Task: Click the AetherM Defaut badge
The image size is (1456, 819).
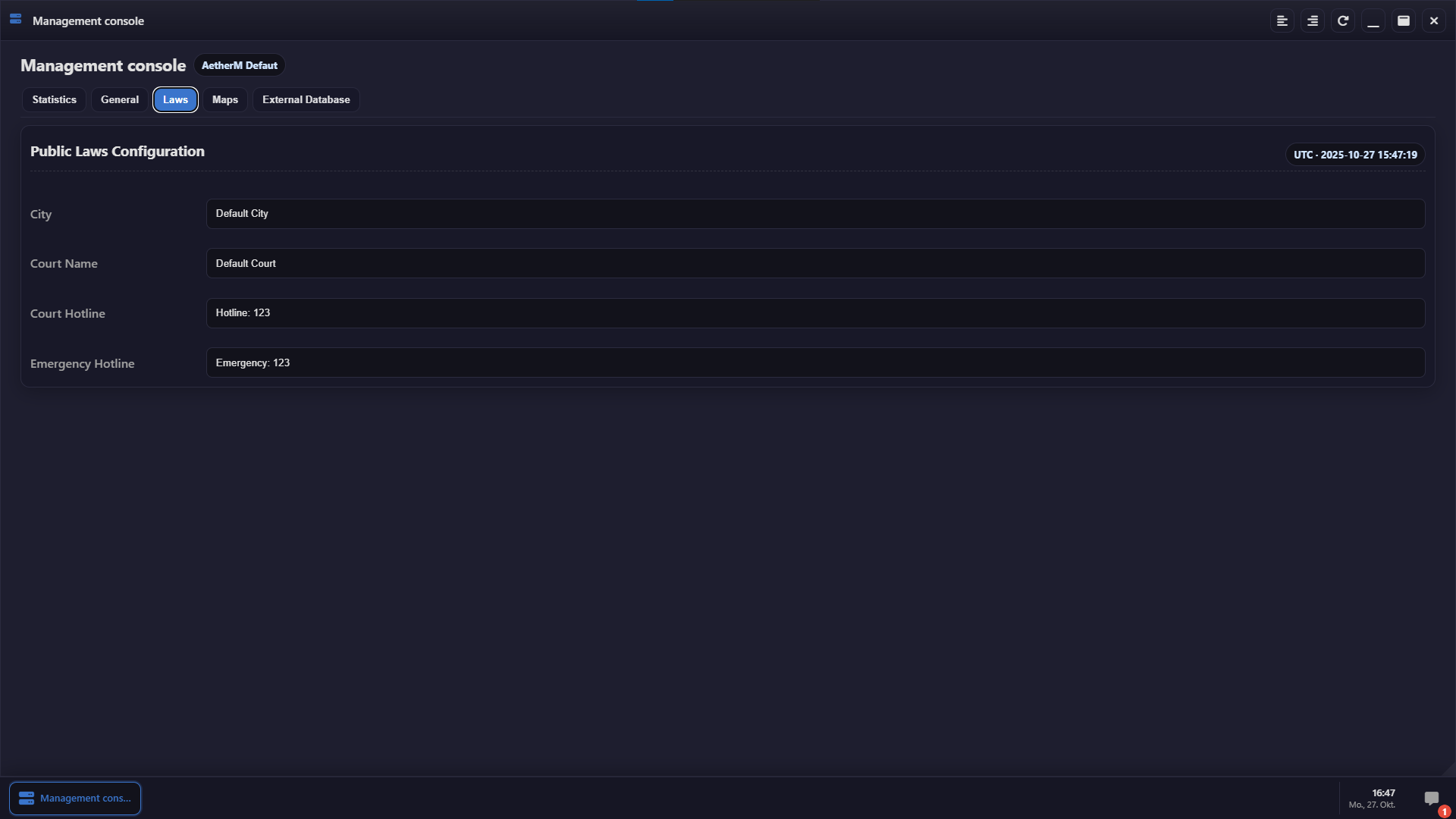Action: pos(240,66)
